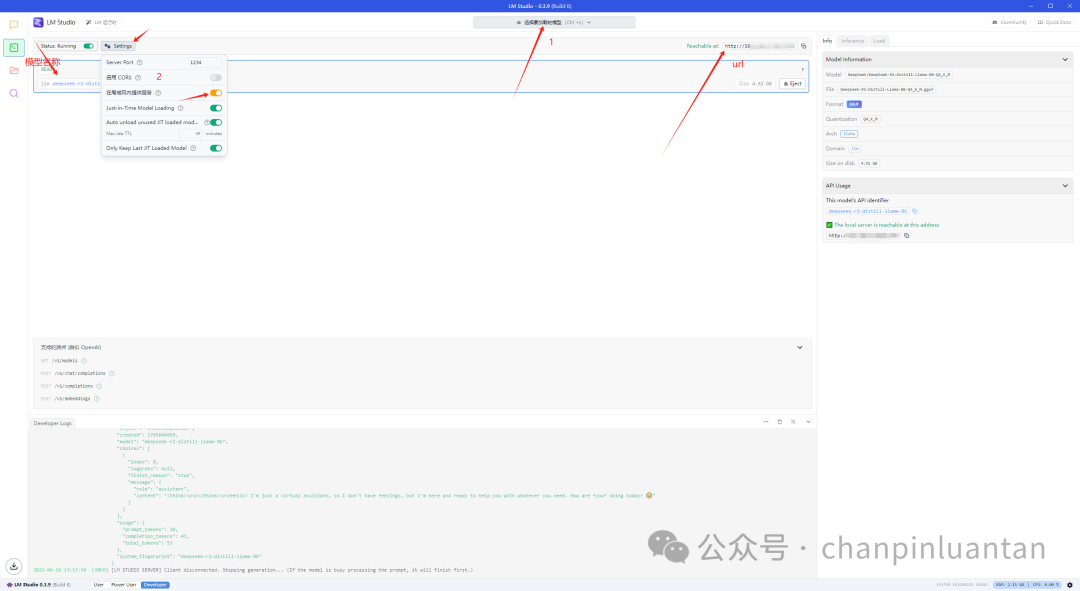Click the deepseek-r1-distill-llama-8b API identifier
This screenshot has width=1080, height=591.
point(867,211)
